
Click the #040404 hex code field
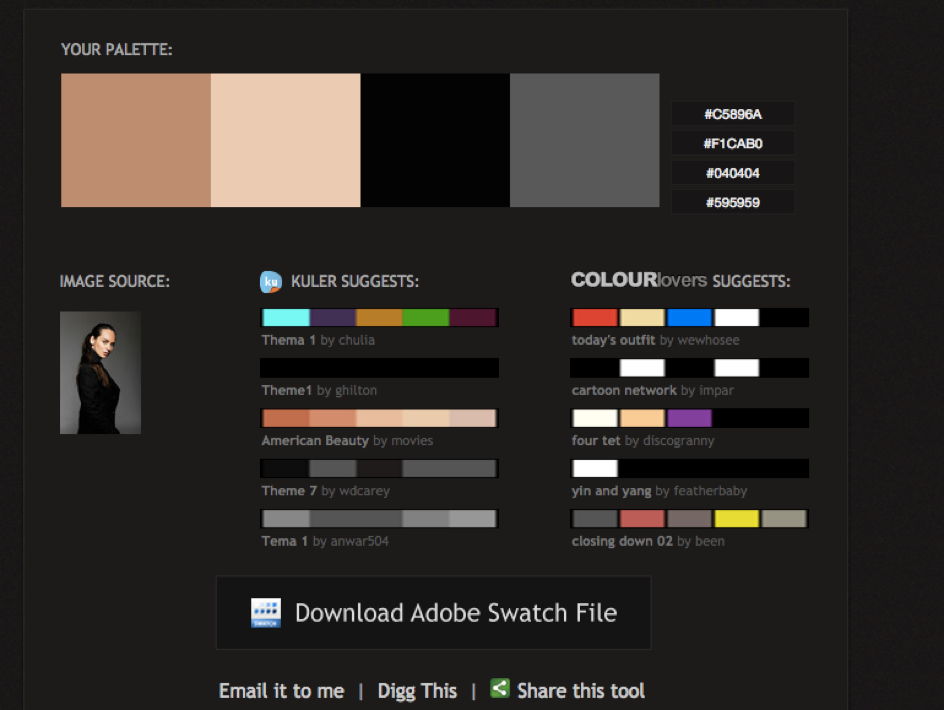[x=733, y=173]
